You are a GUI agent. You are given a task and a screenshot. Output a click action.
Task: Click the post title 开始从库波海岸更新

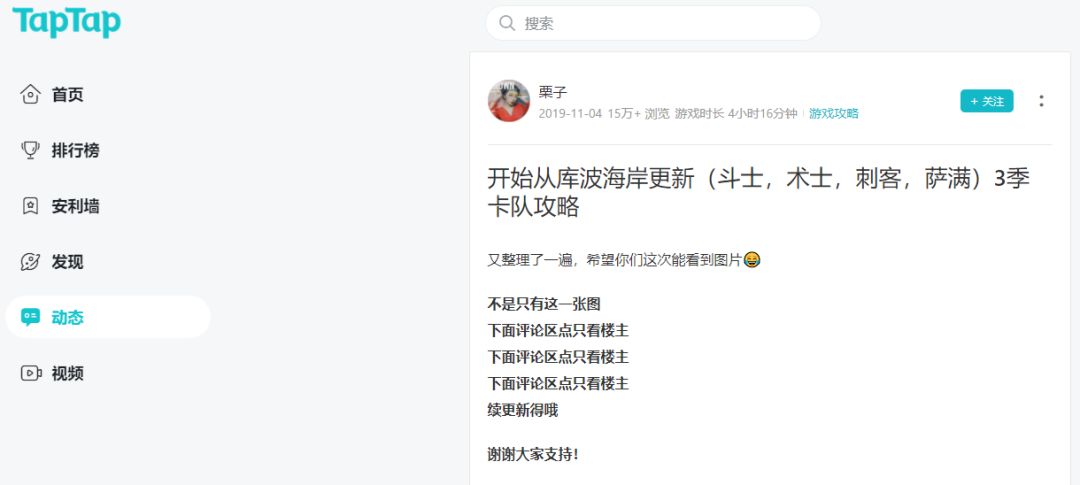pyautogui.click(x=758, y=192)
